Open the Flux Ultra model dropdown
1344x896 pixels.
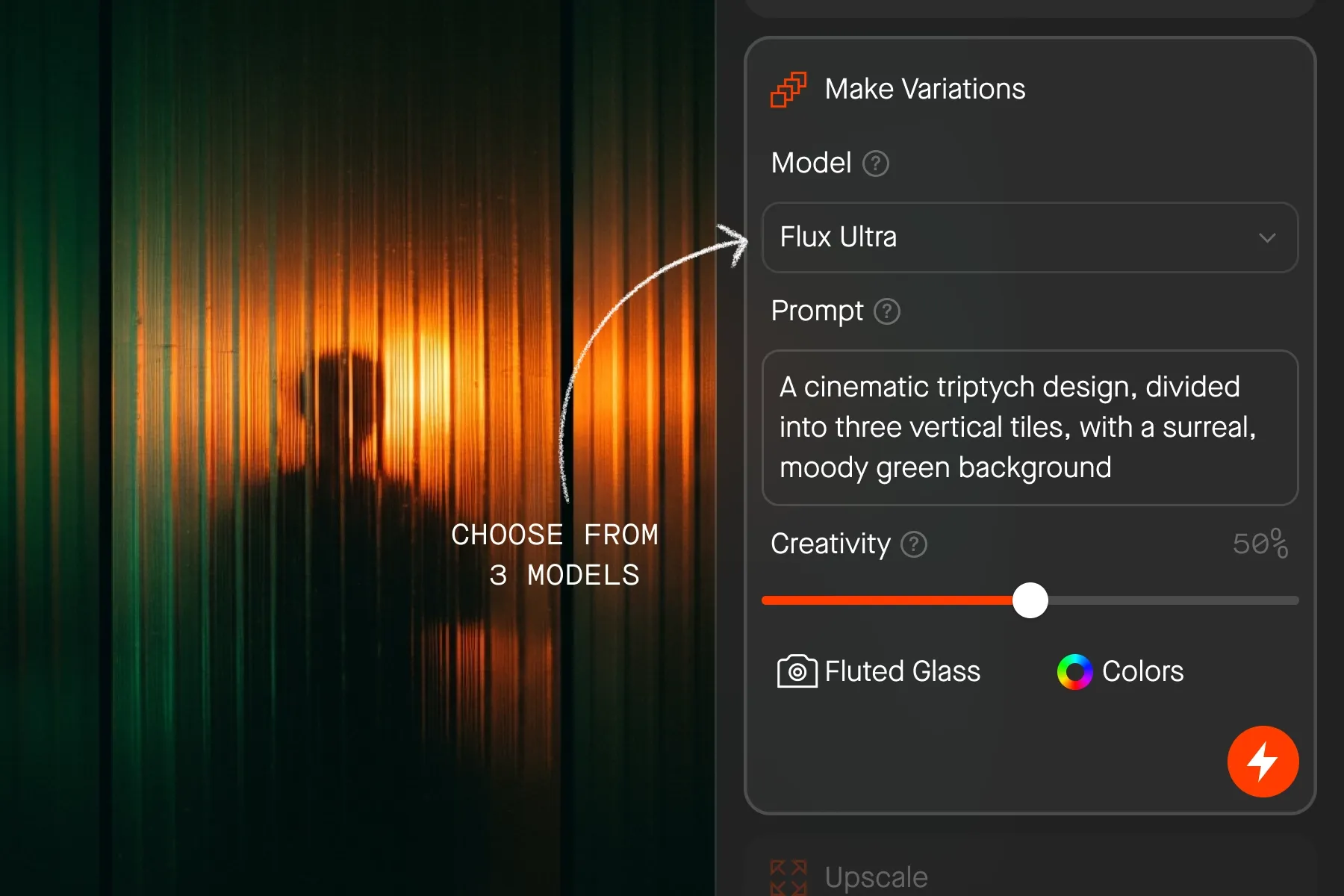pyautogui.click(x=1030, y=237)
